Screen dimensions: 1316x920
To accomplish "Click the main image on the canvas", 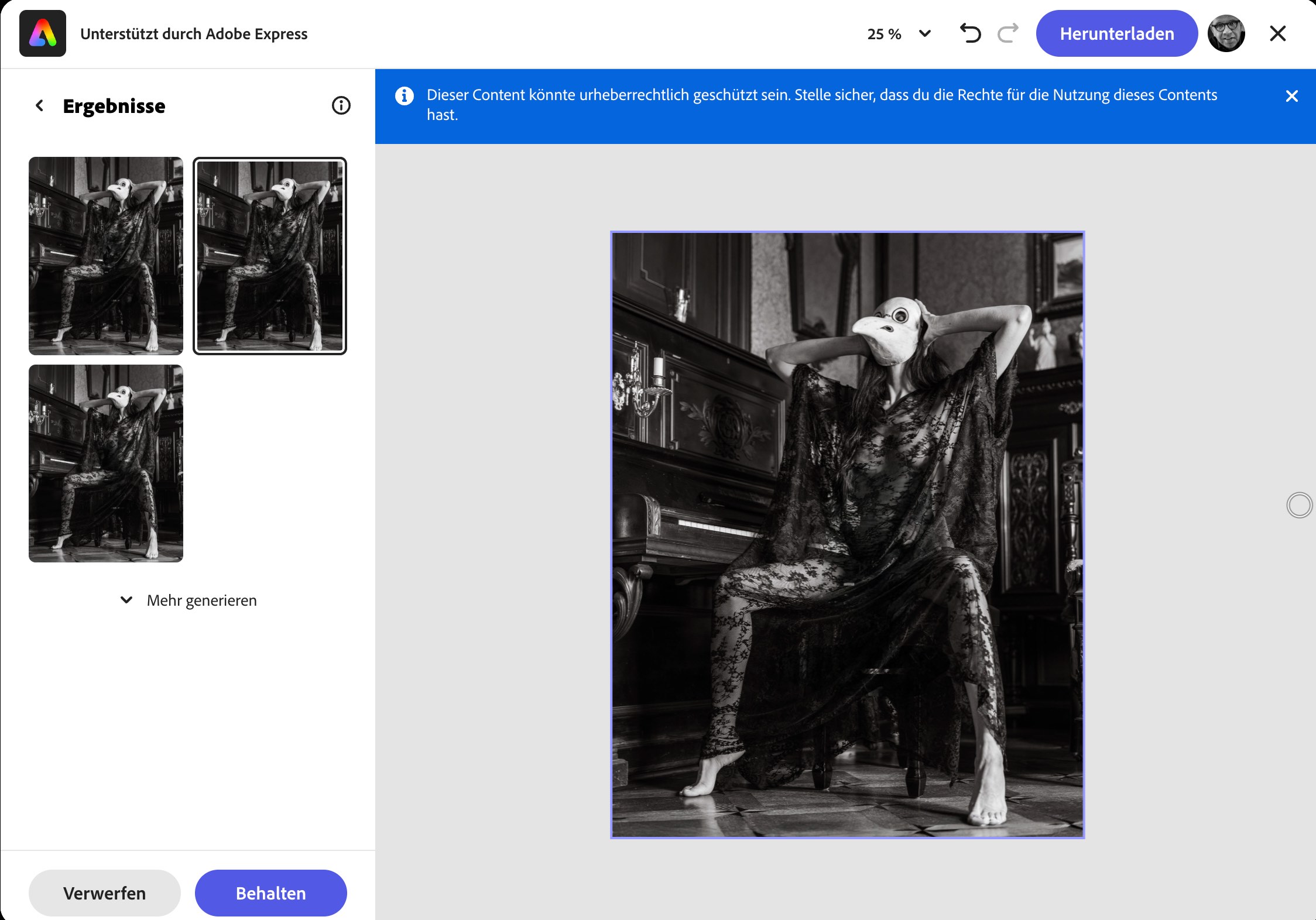I will [847, 534].
